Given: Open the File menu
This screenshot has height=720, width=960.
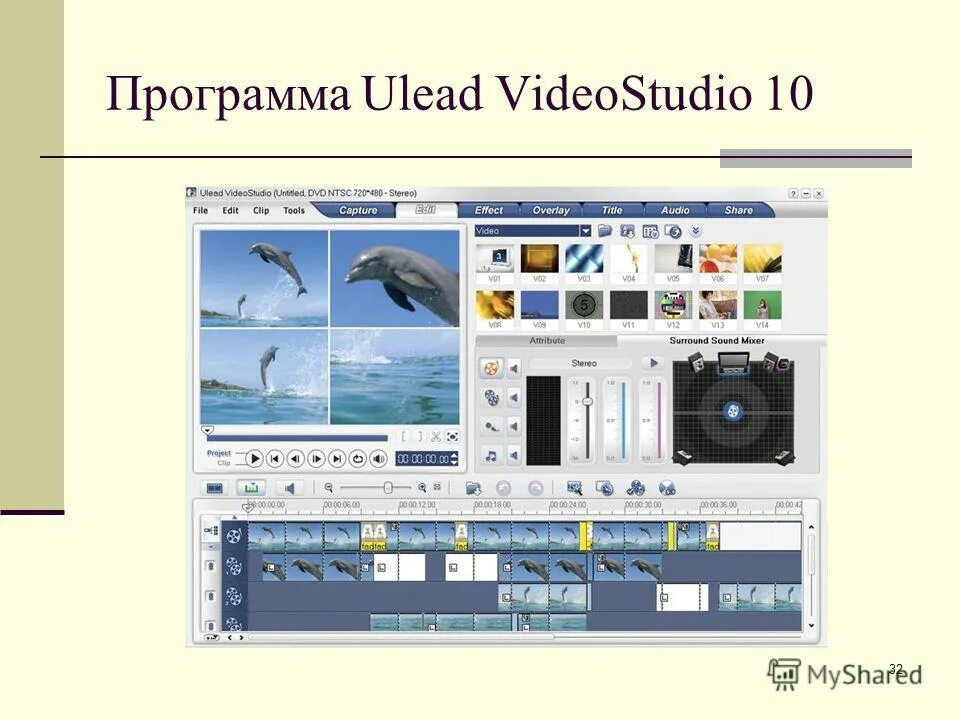Looking at the screenshot, I should (x=200, y=211).
